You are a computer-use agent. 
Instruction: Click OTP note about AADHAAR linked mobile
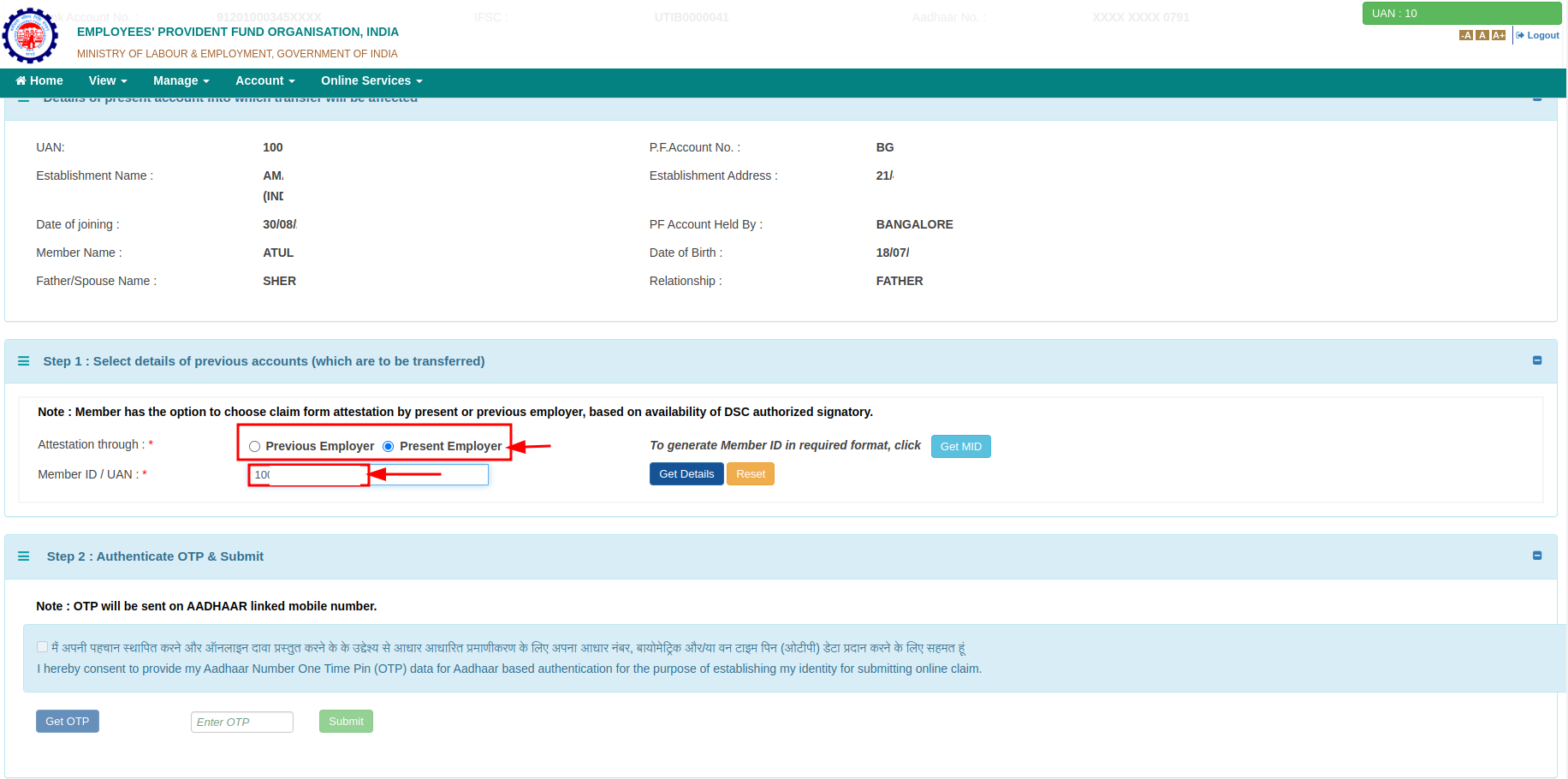tap(206, 606)
